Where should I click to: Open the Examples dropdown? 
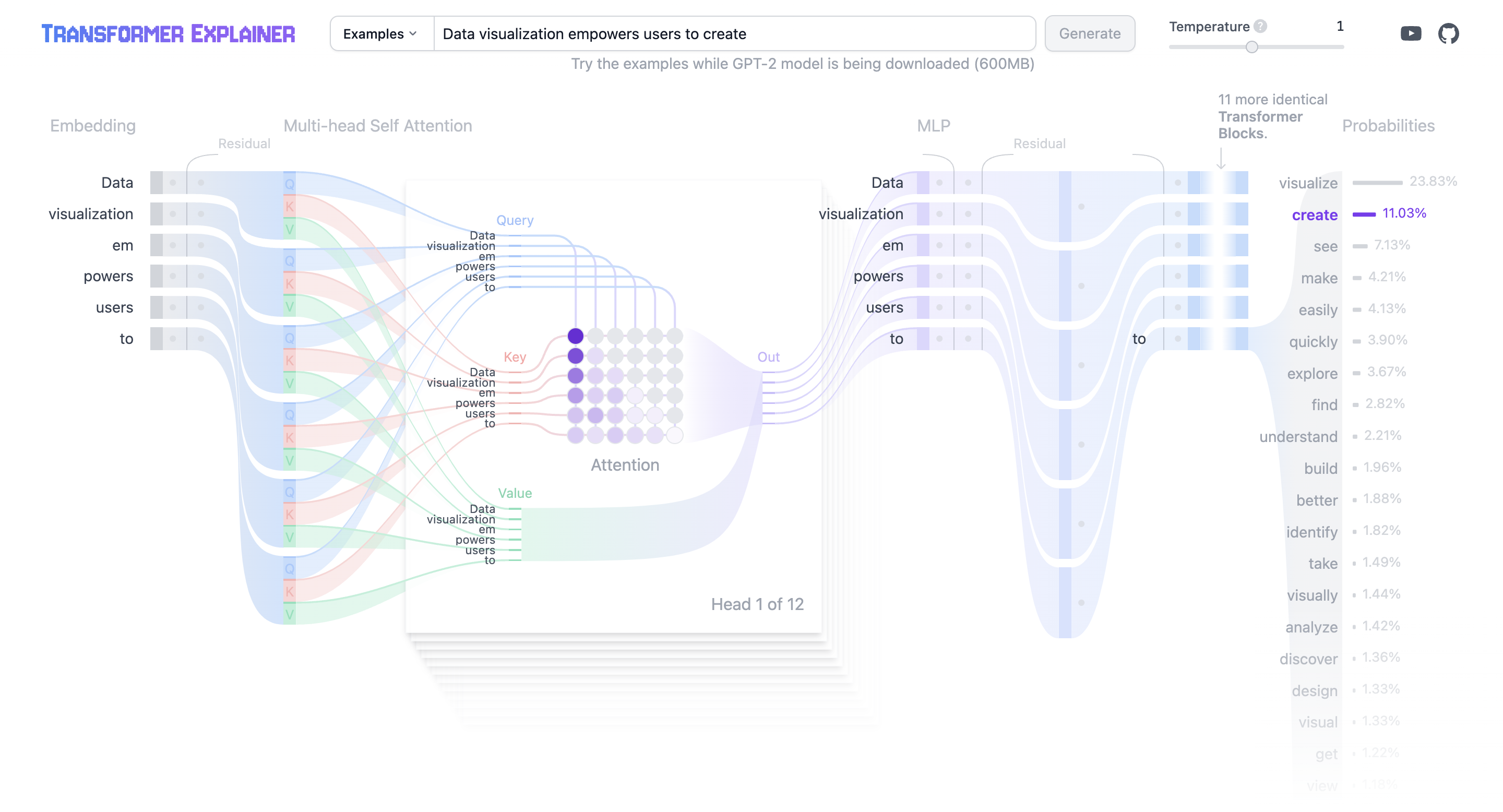[x=381, y=33]
